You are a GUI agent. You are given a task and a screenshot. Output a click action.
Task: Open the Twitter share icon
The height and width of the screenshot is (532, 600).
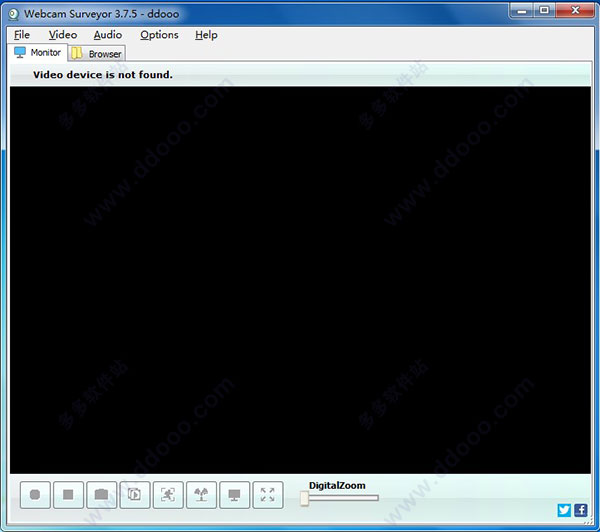coord(564,510)
